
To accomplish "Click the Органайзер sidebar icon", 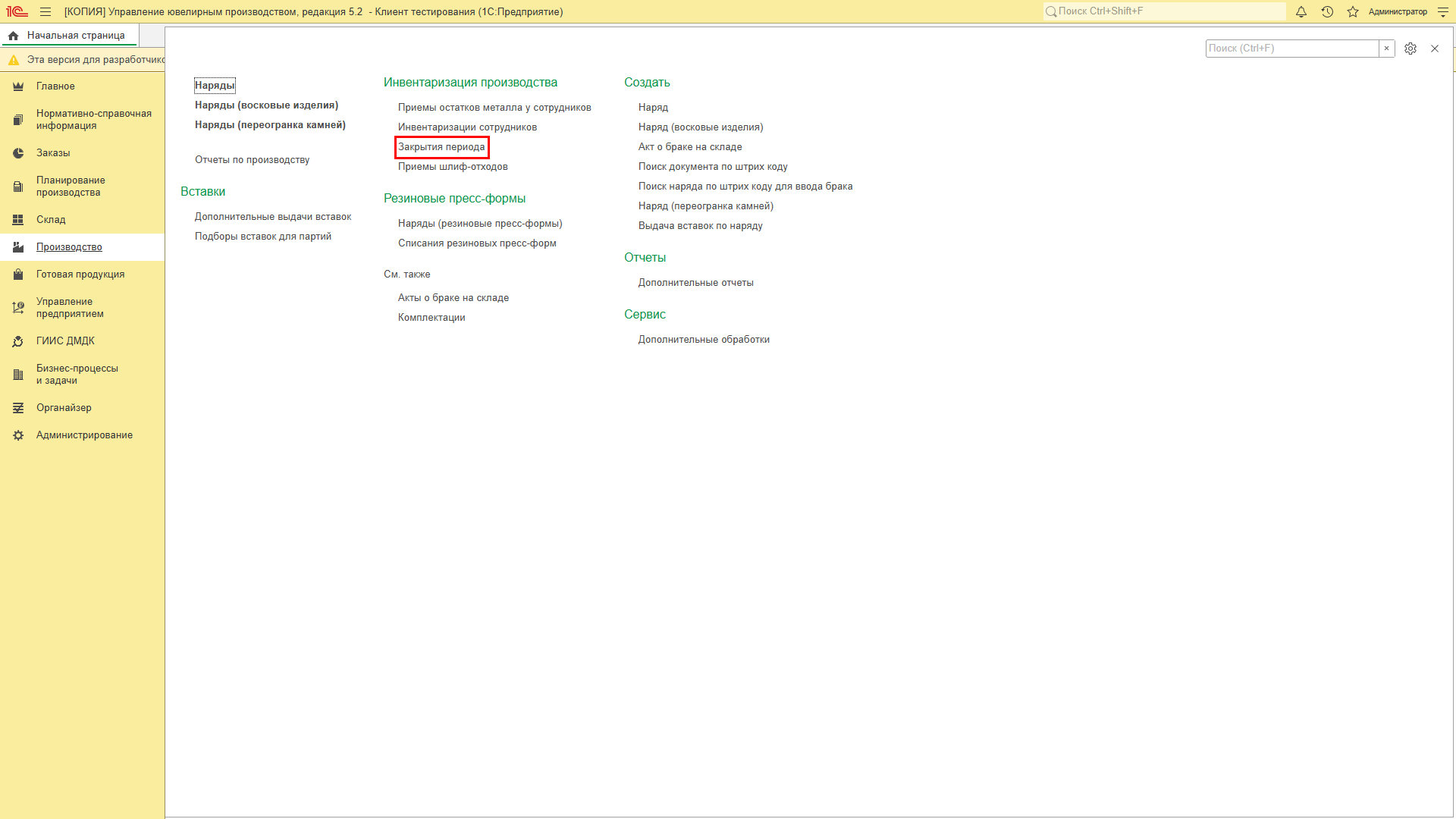I will [18, 408].
